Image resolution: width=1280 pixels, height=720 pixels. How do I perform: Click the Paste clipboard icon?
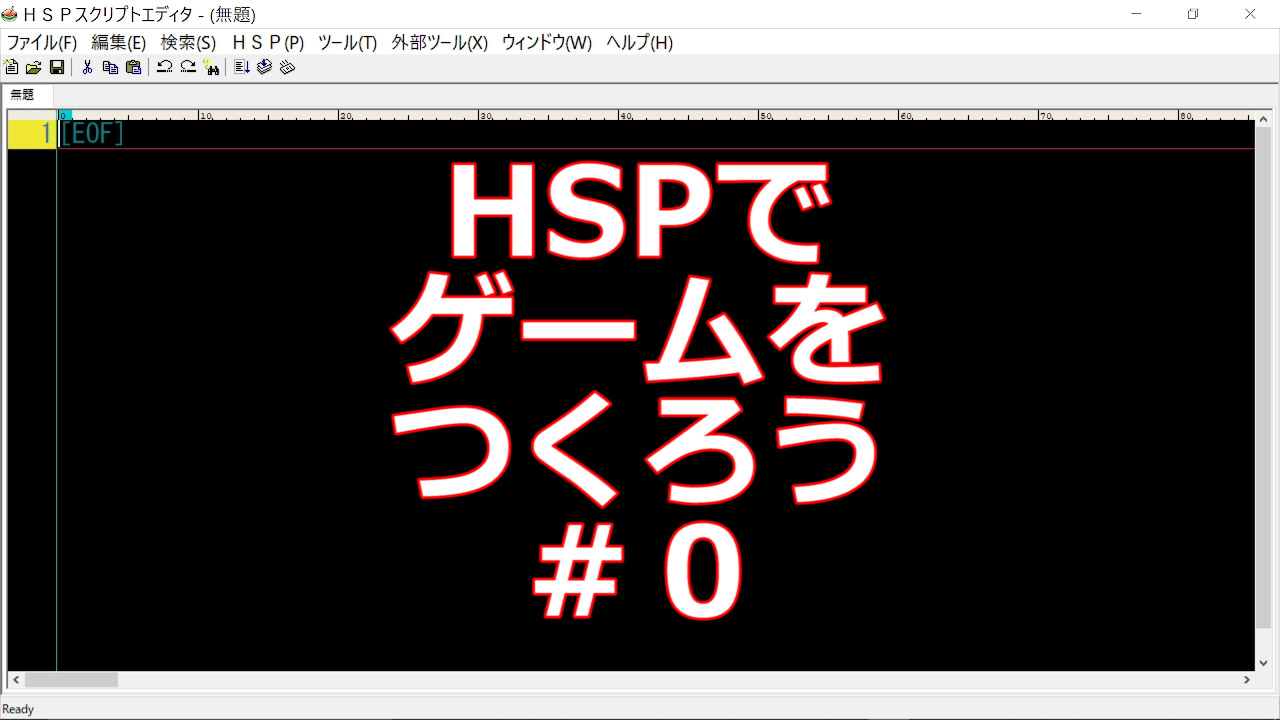point(133,67)
